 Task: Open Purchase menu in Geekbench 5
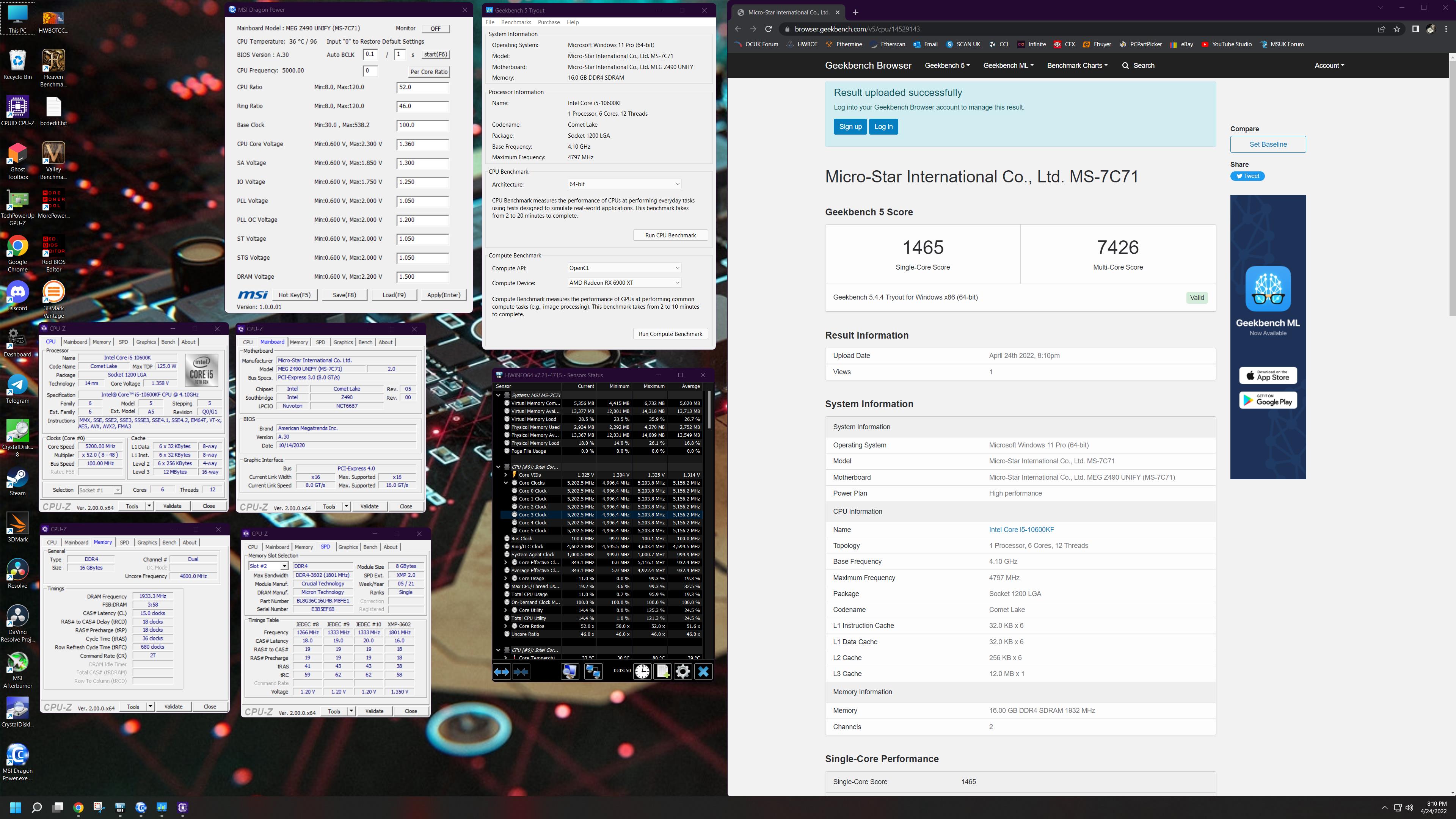(x=548, y=22)
